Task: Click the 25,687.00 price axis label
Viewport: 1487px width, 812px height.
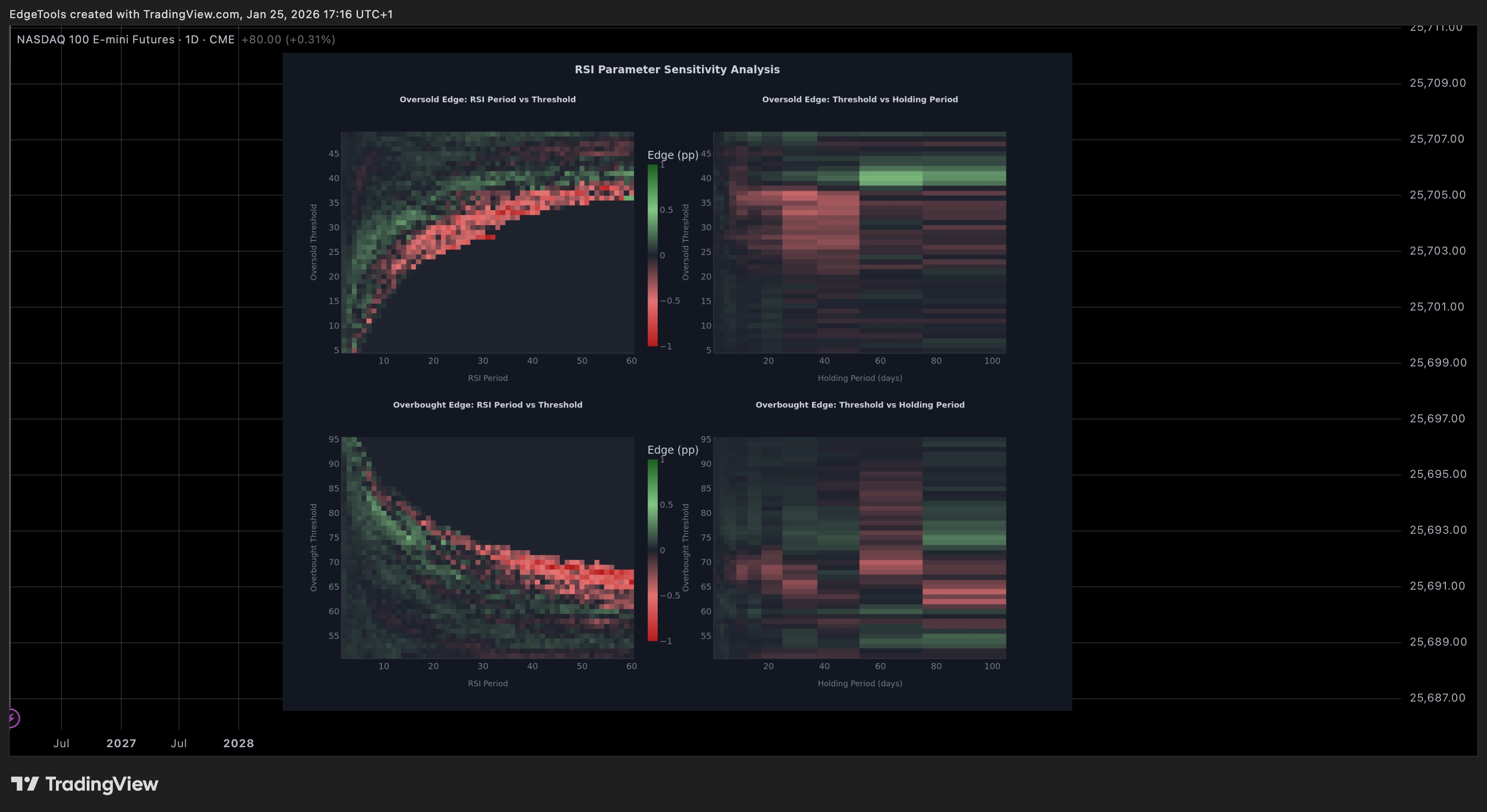Action: (x=1438, y=698)
